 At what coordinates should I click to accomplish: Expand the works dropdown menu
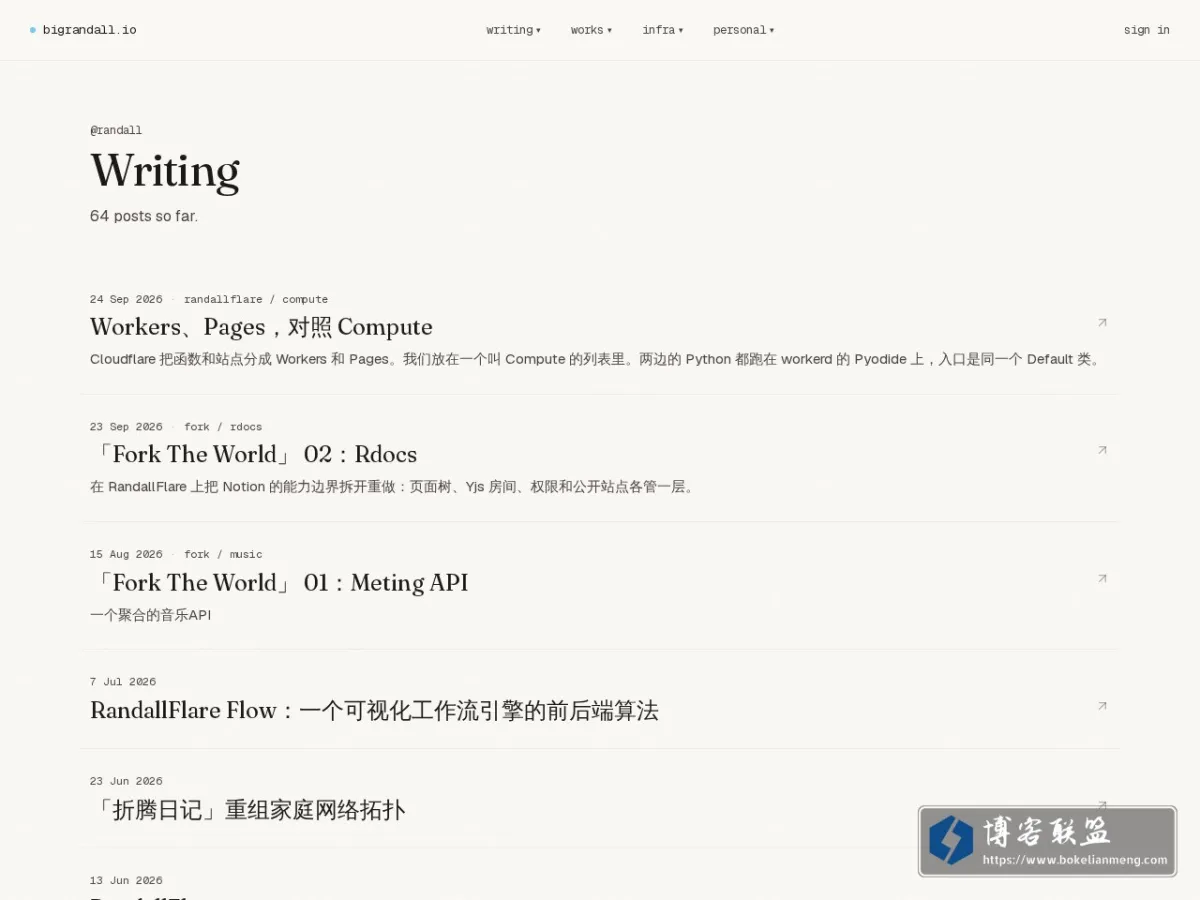point(591,30)
